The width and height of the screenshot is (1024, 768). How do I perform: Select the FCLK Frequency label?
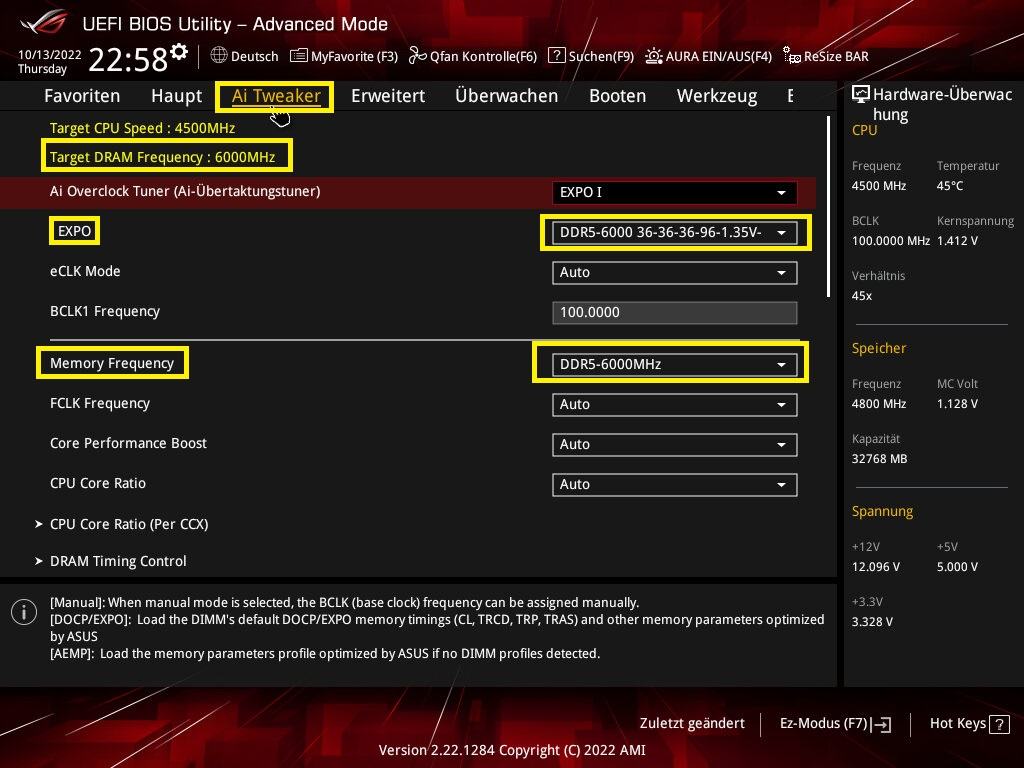click(x=100, y=404)
